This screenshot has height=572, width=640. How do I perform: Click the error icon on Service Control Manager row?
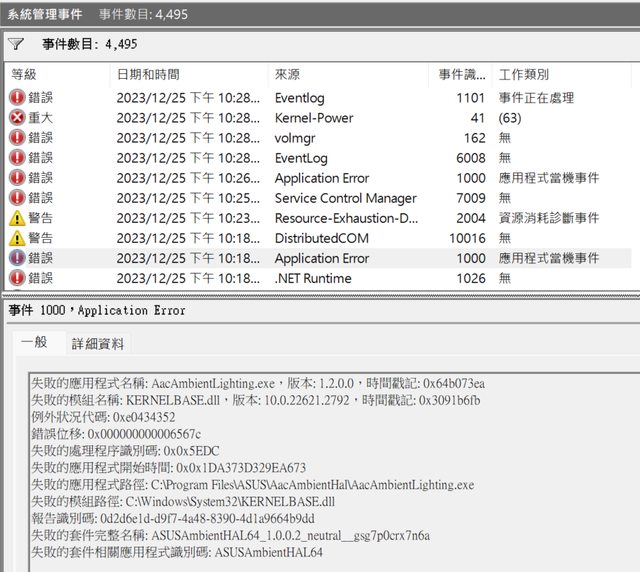click(x=17, y=198)
